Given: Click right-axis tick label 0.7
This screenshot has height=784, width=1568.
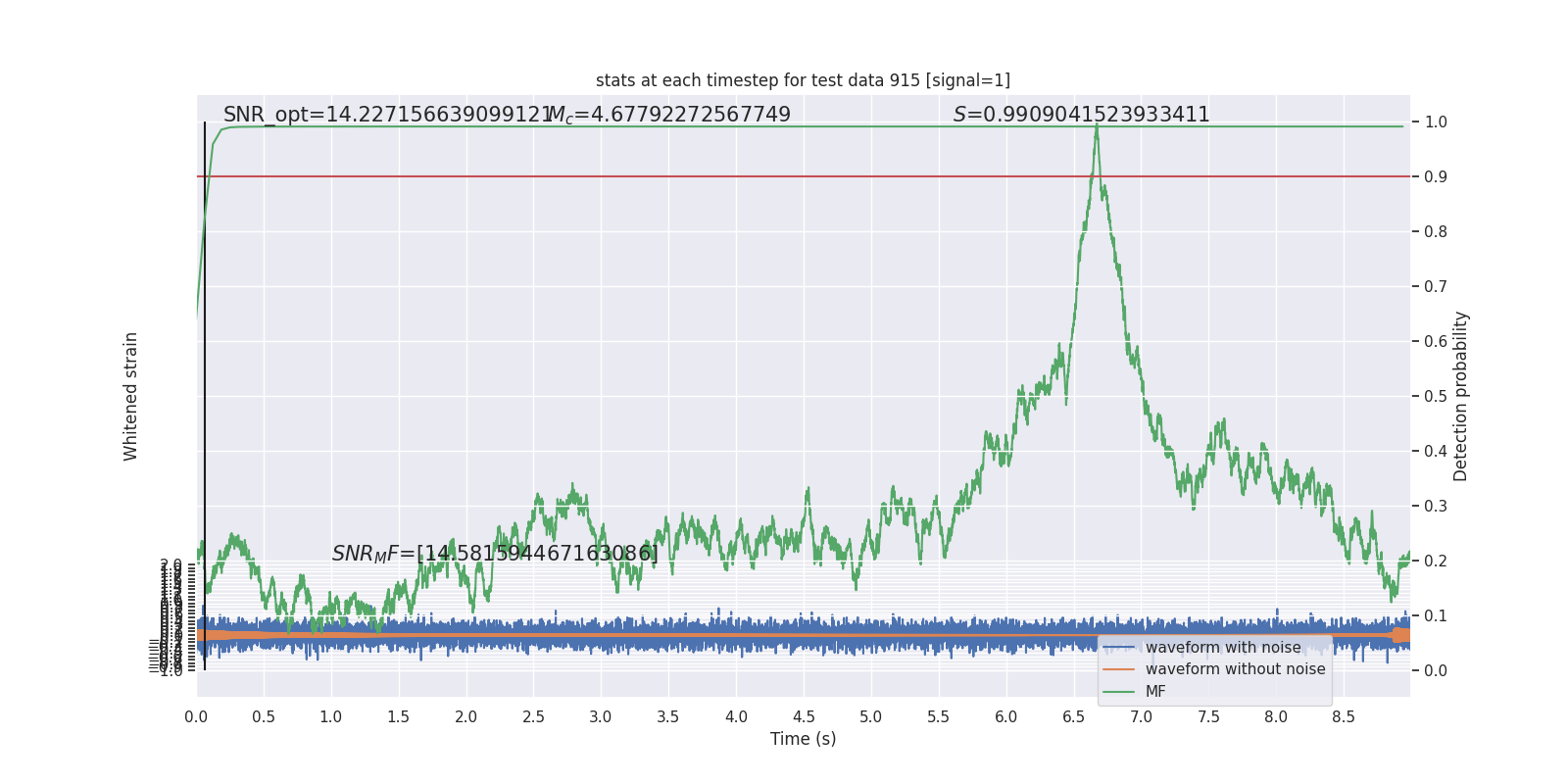Looking at the screenshot, I should [1436, 287].
